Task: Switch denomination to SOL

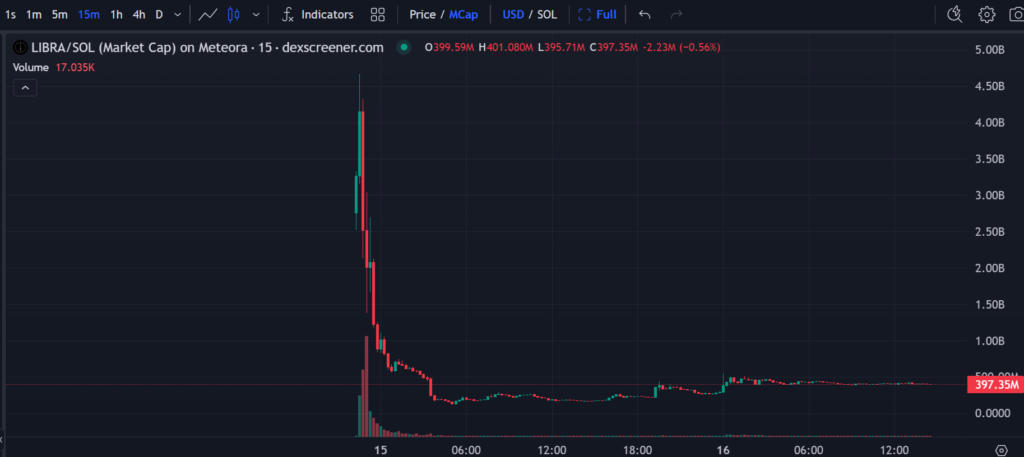Action: (x=549, y=15)
